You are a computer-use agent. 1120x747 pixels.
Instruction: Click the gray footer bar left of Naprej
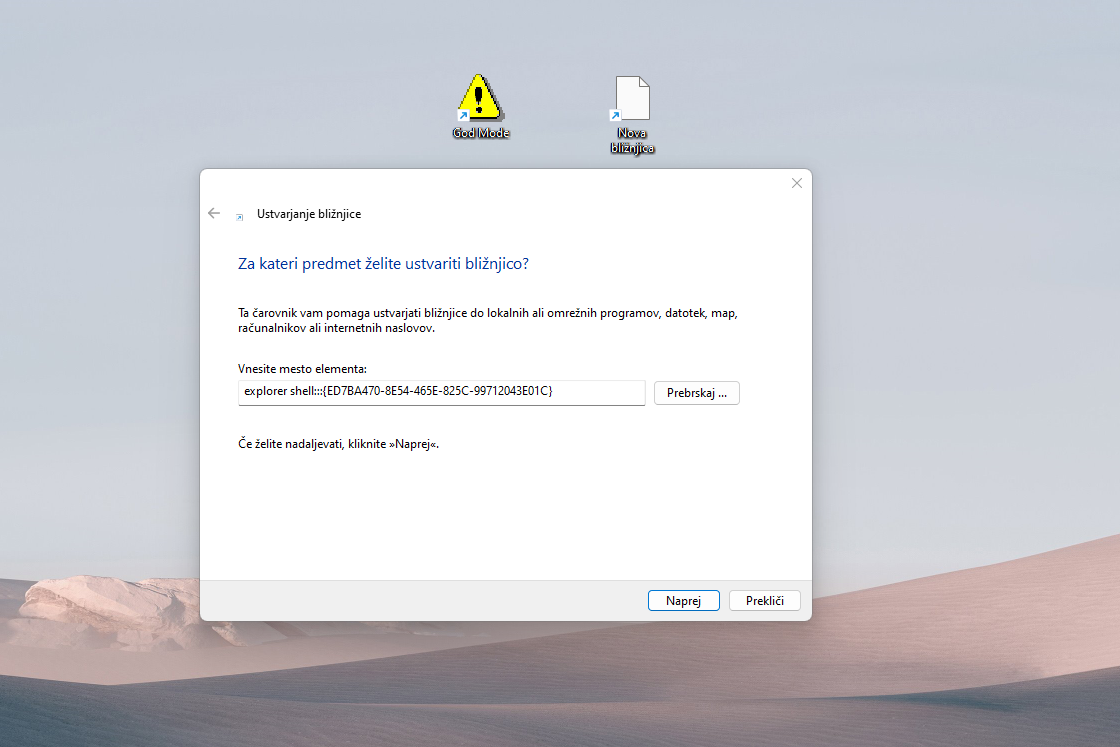[x=421, y=601]
